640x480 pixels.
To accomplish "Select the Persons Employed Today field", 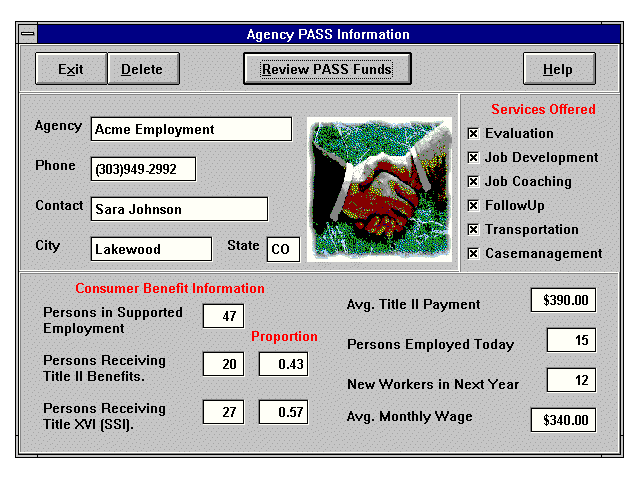I will (571, 340).
